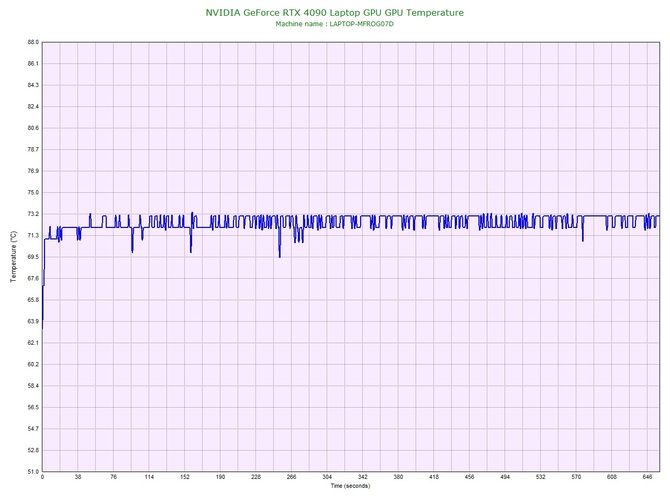Screen dimensions: 670x503
Task: Click the y-axis value 88.0
Action: [x=33, y=42]
